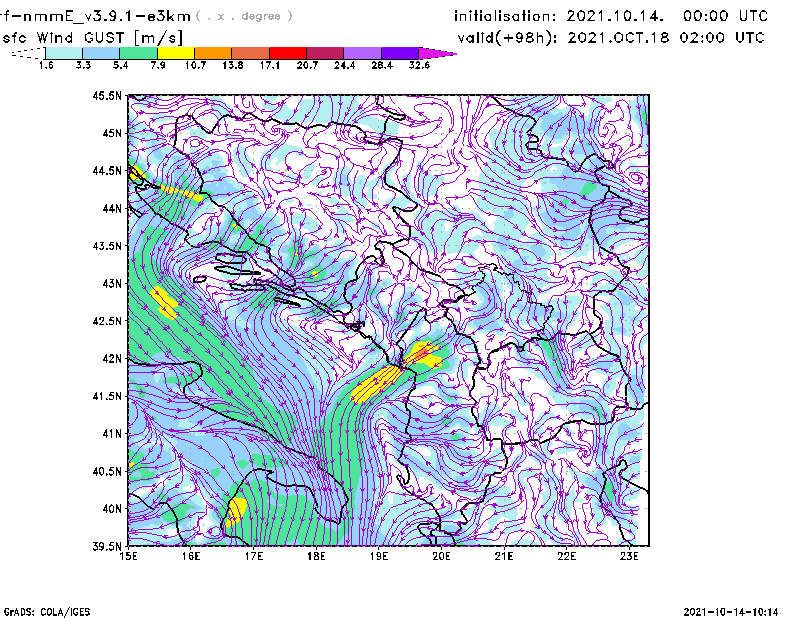Click the 40N latitude label
This screenshot has width=800, height=618.
pyautogui.click(x=112, y=509)
